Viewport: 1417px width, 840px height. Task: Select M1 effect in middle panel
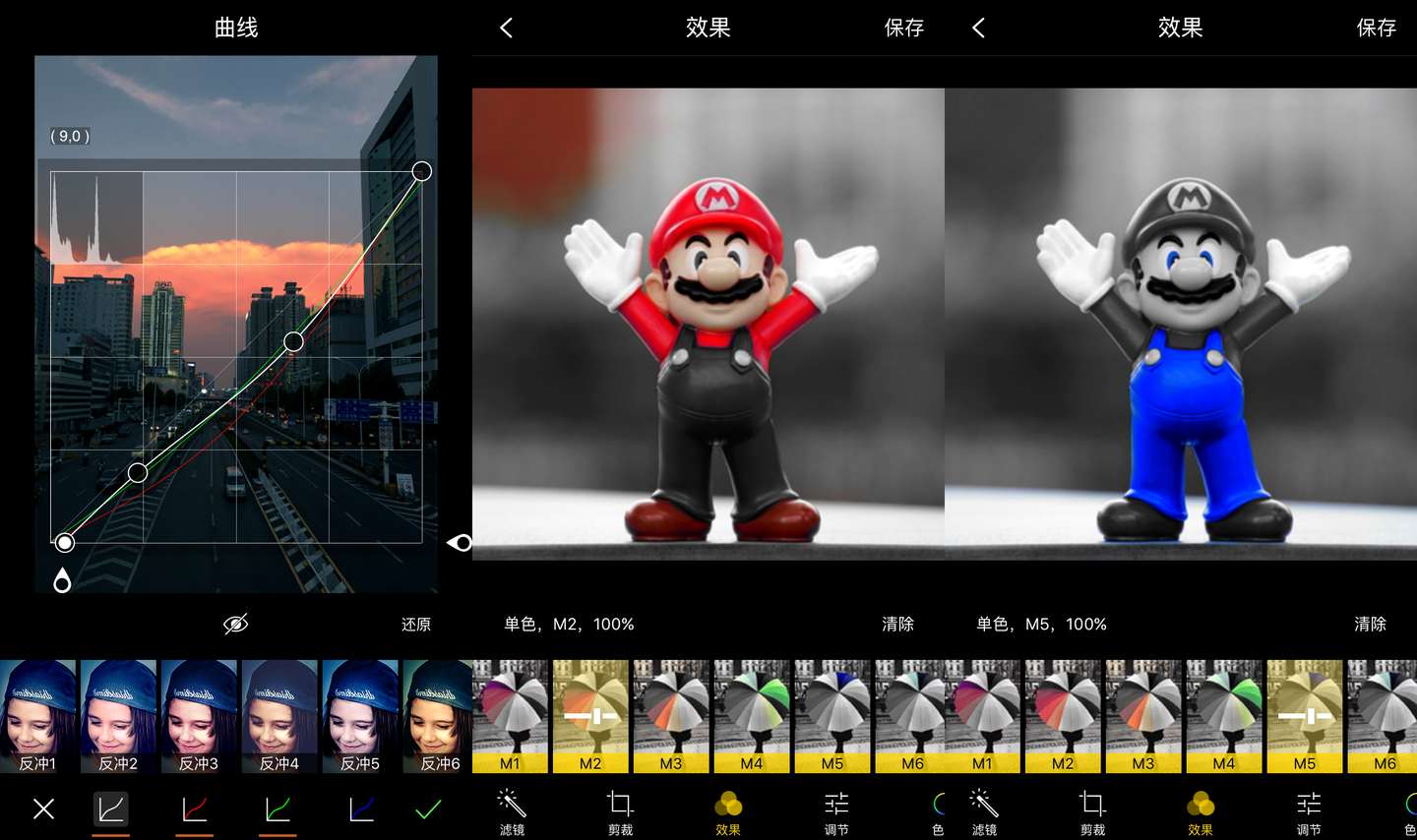[x=510, y=716]
